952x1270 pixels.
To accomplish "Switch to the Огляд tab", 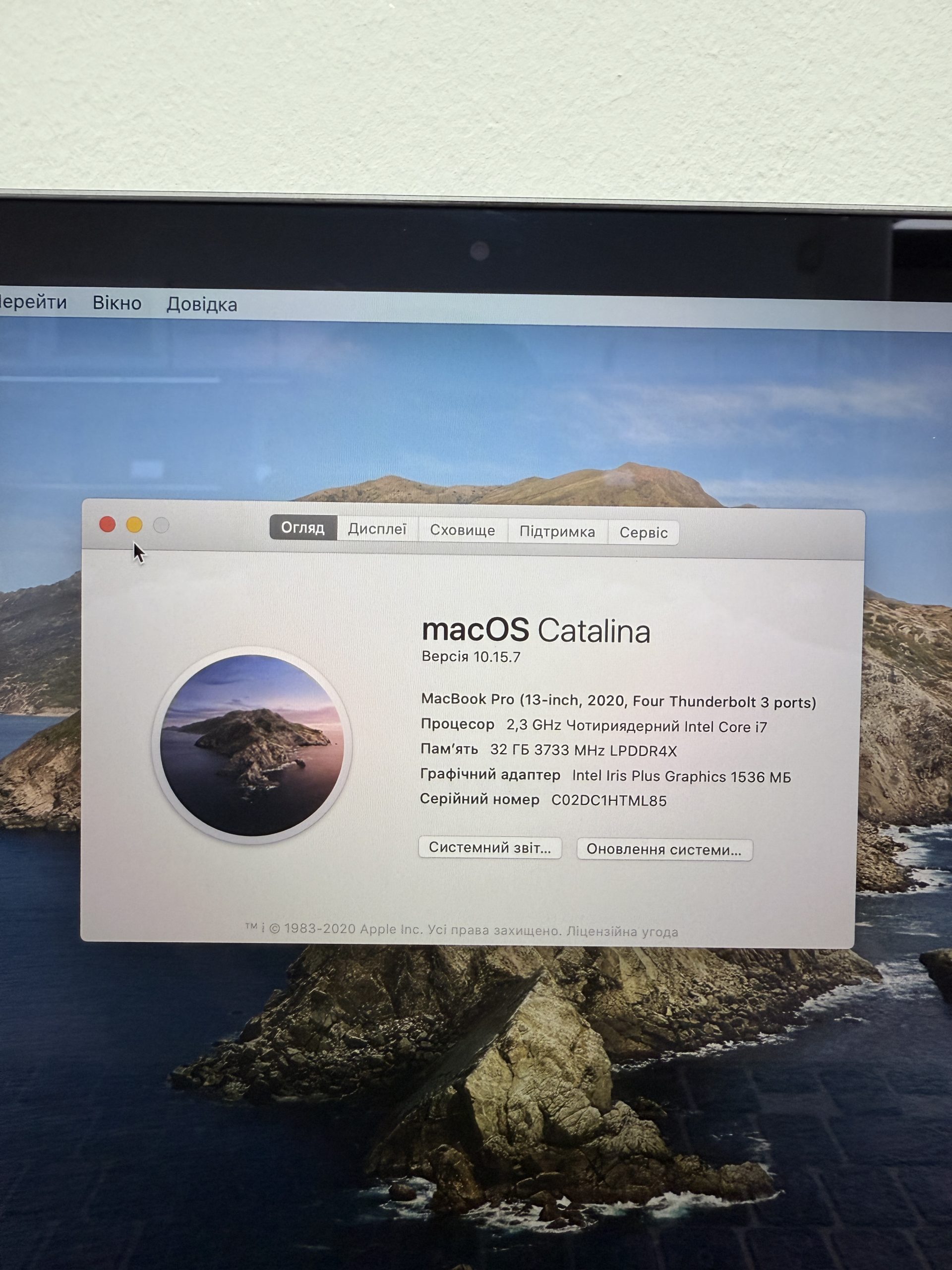I will (303, 528).
